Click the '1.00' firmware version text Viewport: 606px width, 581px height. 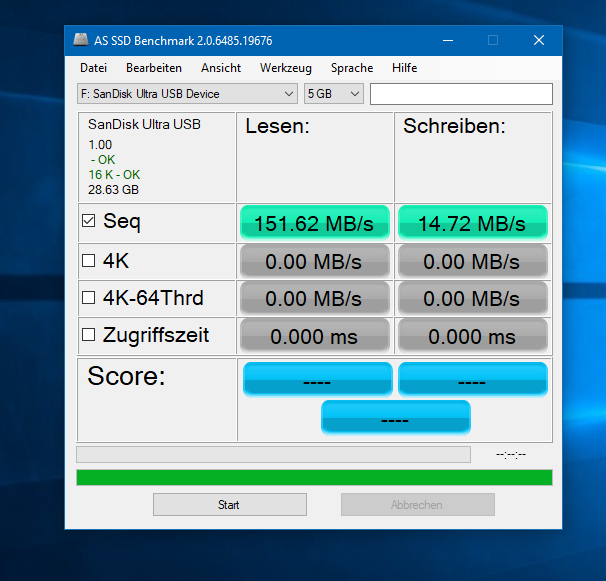(x=100, y=145)
